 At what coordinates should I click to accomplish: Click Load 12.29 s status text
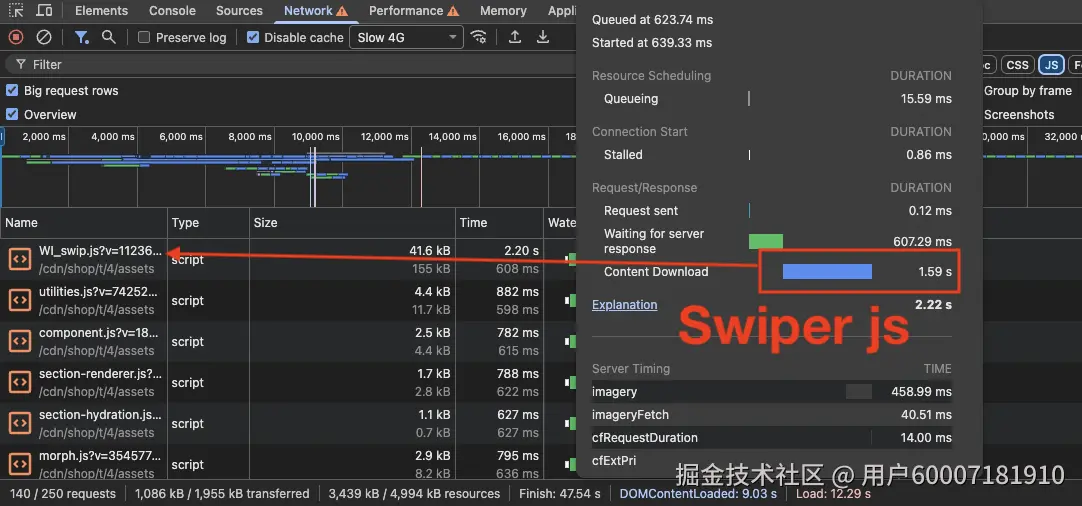[833, 494]
